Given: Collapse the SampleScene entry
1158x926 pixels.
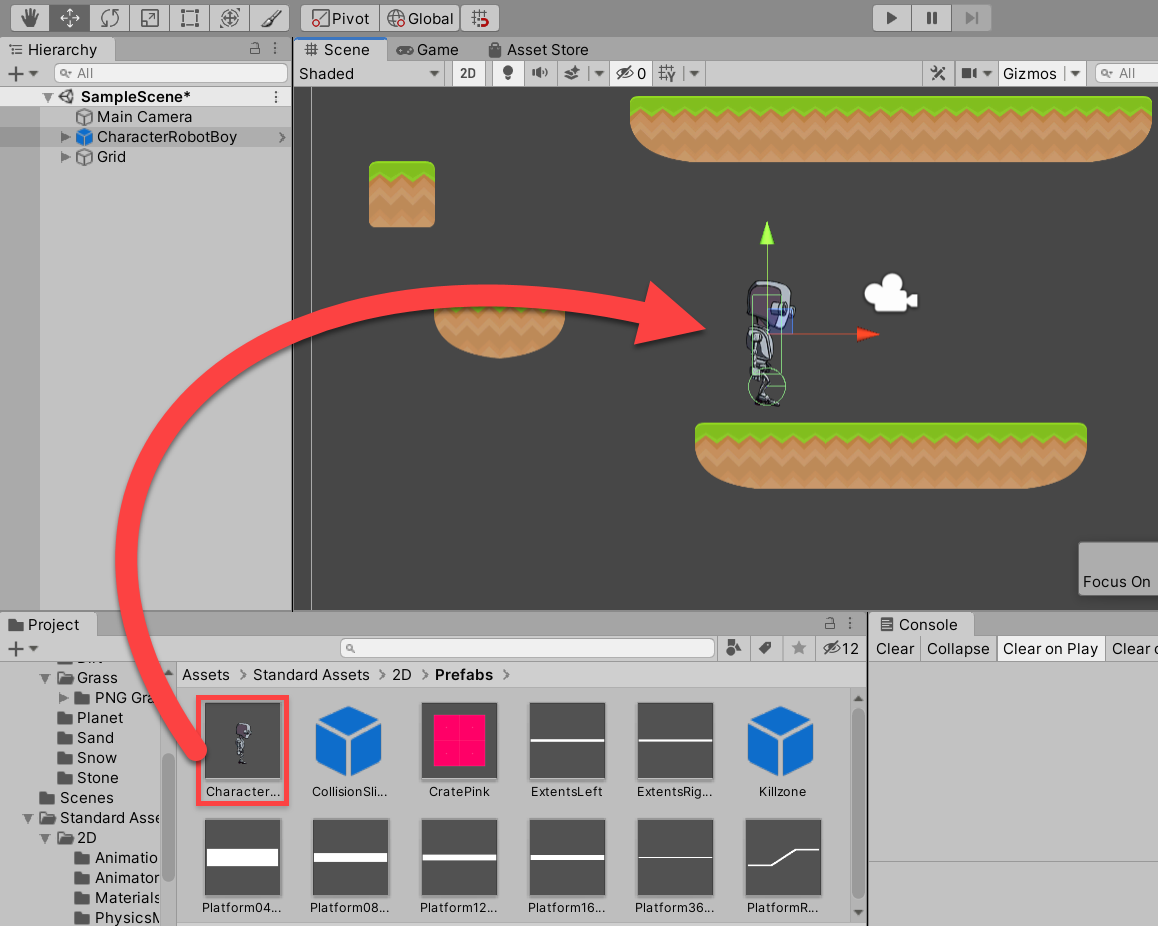Looking at the screenshot, I should [48, 97].
